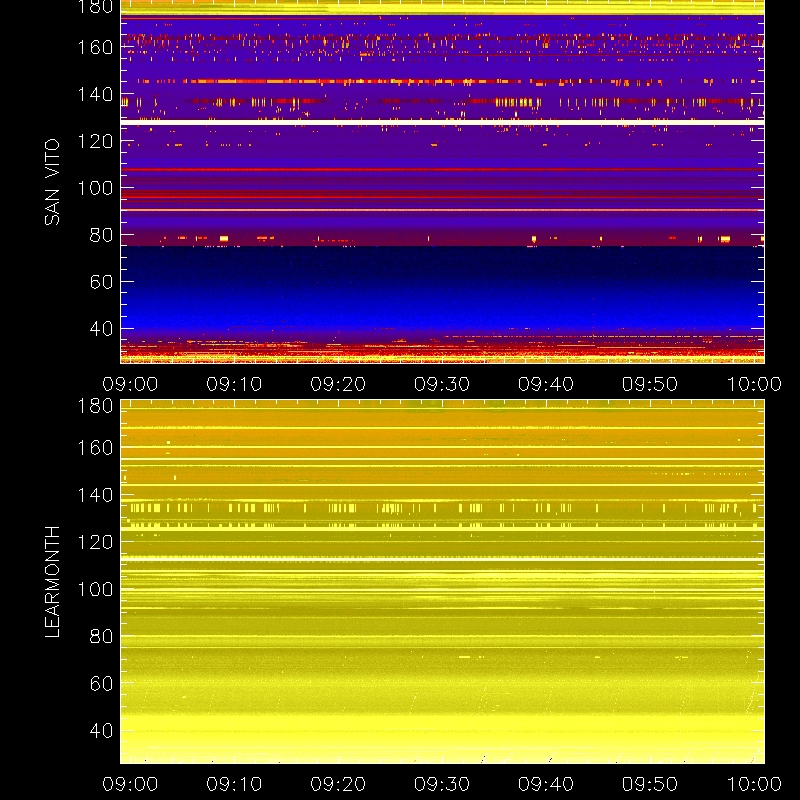Click the 09:50 time label under Learmonth plot
The image size is (800, 800).
click(x=649, y=784)
